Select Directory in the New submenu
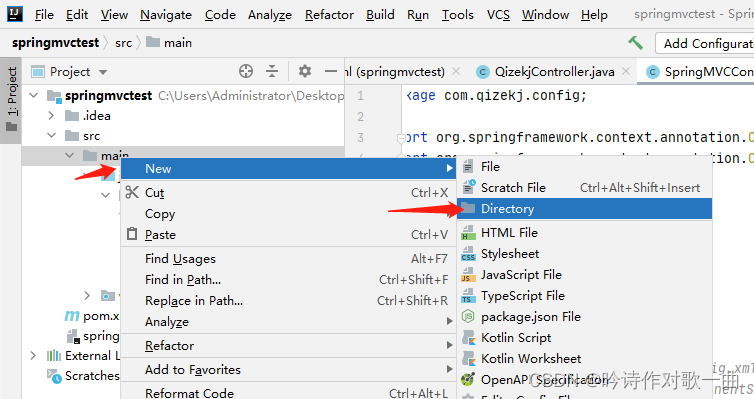Viewport: 754px width, 399px height. click(584, 209)
